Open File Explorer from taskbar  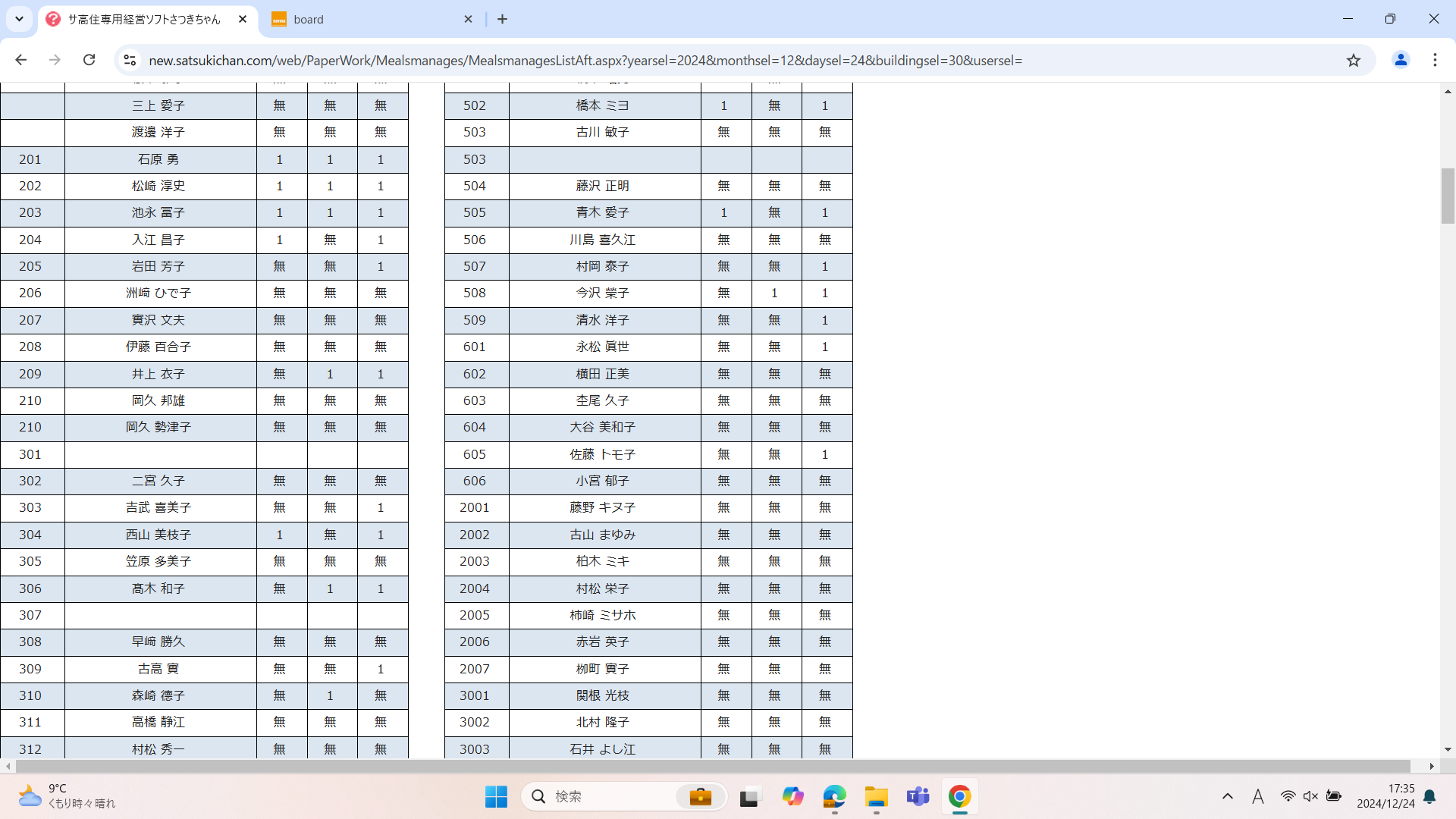point(876,797)
